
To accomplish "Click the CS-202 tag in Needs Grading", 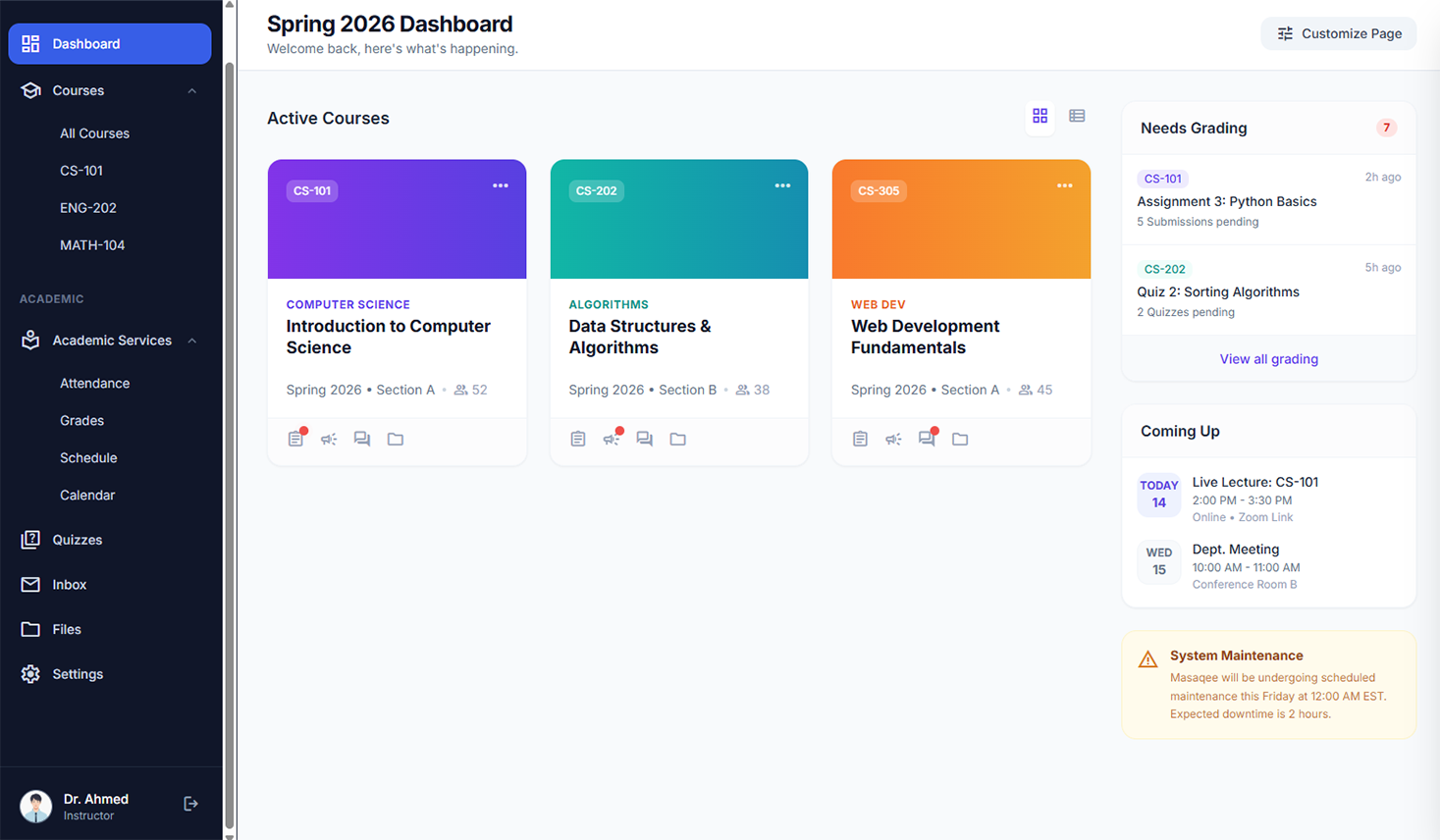I will pyautogui.click(x=1164, y=269).
